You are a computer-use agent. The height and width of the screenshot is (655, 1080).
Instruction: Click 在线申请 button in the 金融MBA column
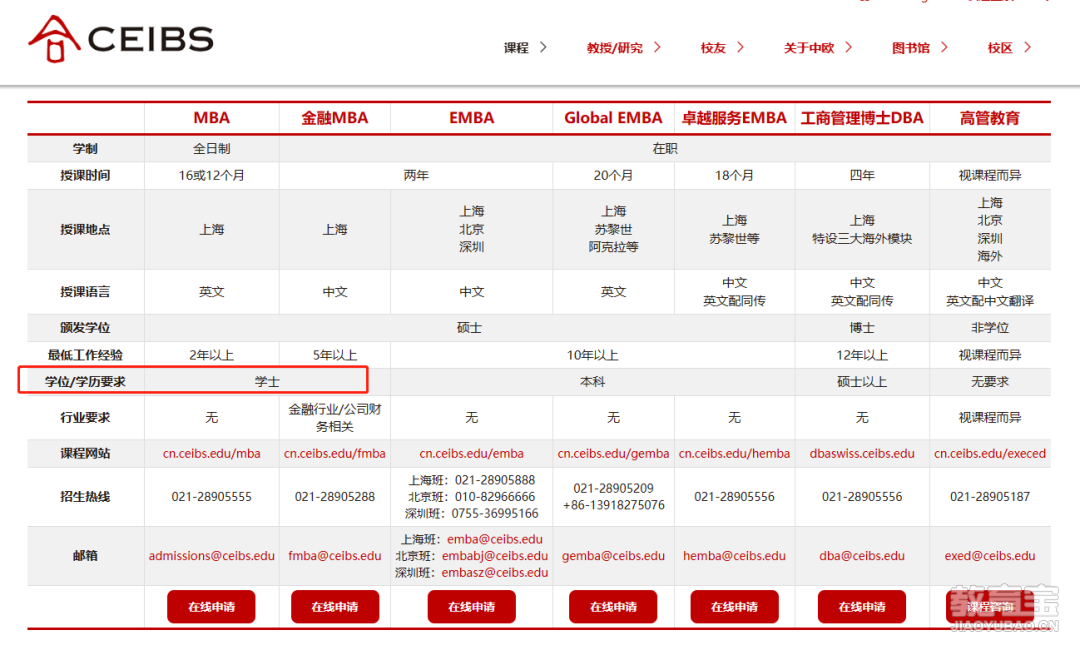[x=335, y=607]
